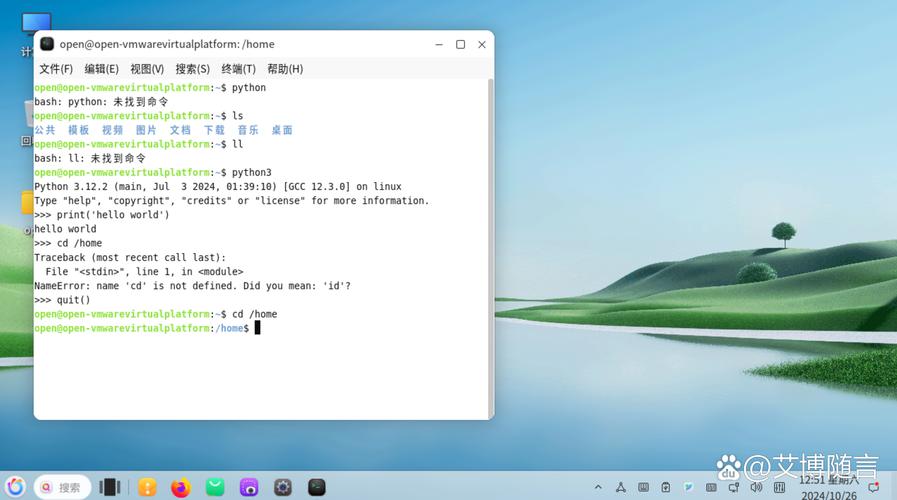Open the 帮助(H) menu

(x=285, y=69)
